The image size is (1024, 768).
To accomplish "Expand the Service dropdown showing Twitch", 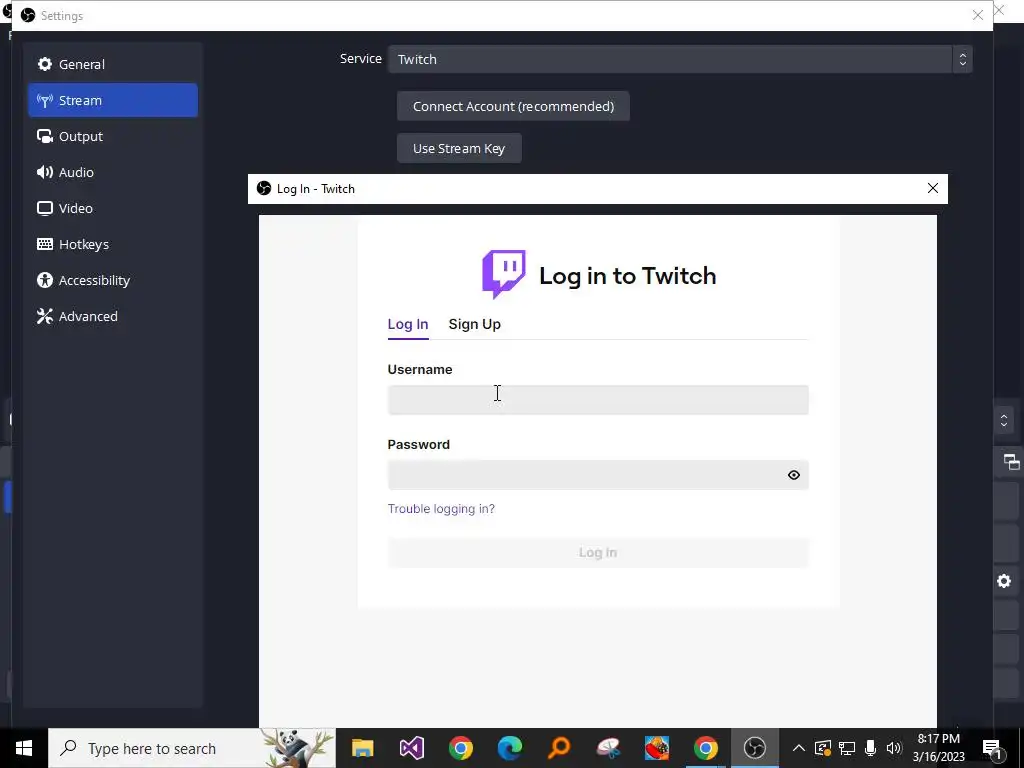I will [x=680, y=59].
